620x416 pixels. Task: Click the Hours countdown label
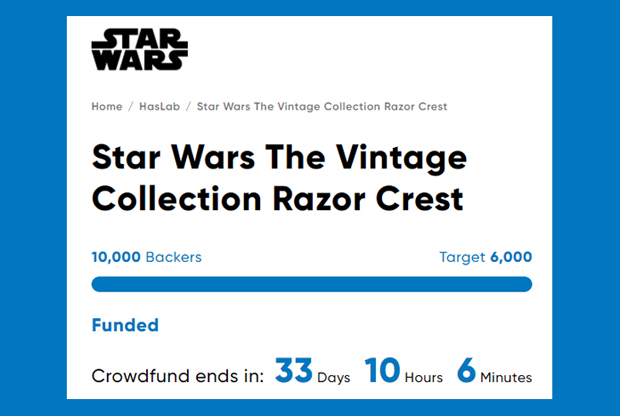[x=424, y=378]
